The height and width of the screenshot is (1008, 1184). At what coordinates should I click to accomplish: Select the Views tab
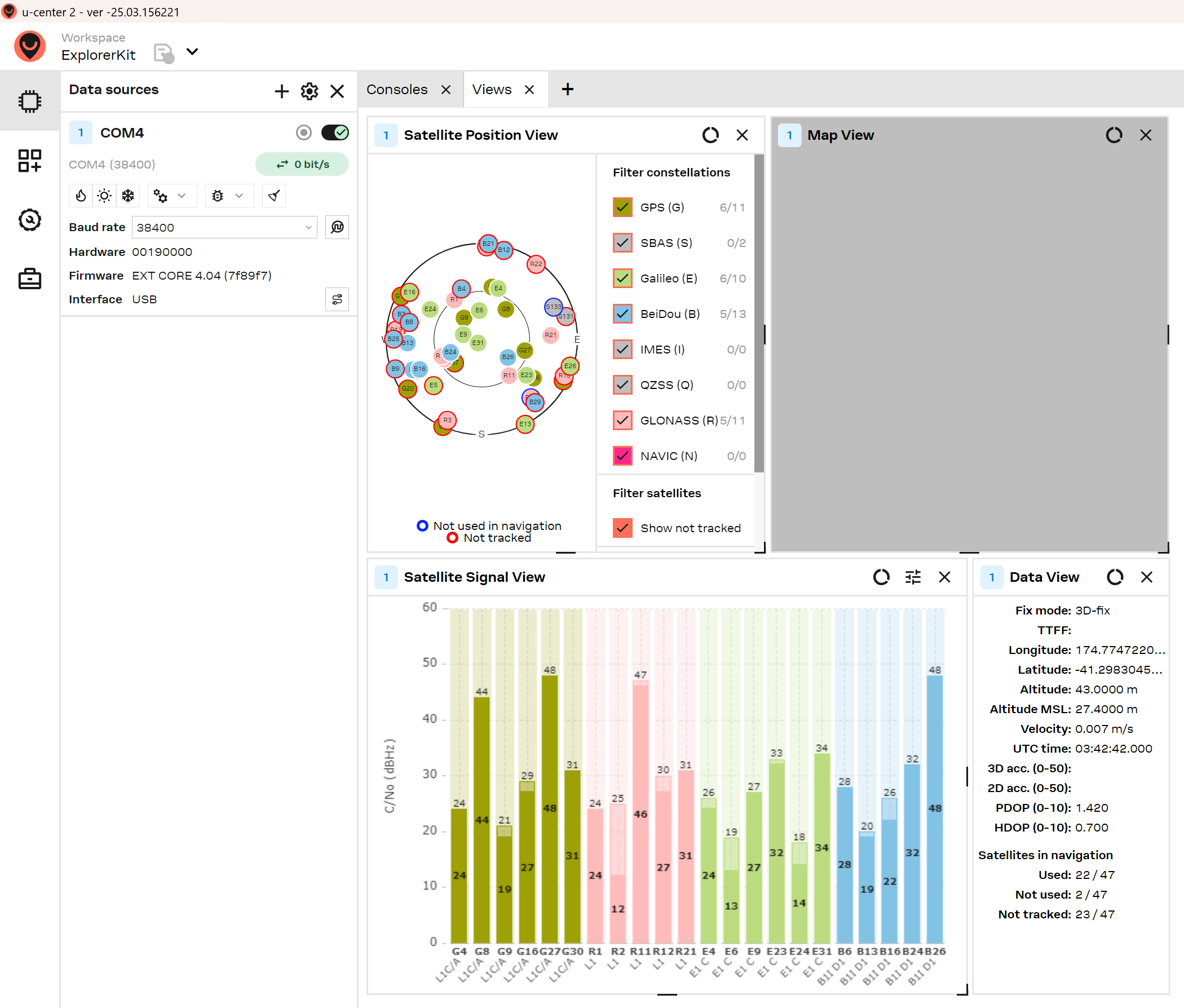point(492,90)
